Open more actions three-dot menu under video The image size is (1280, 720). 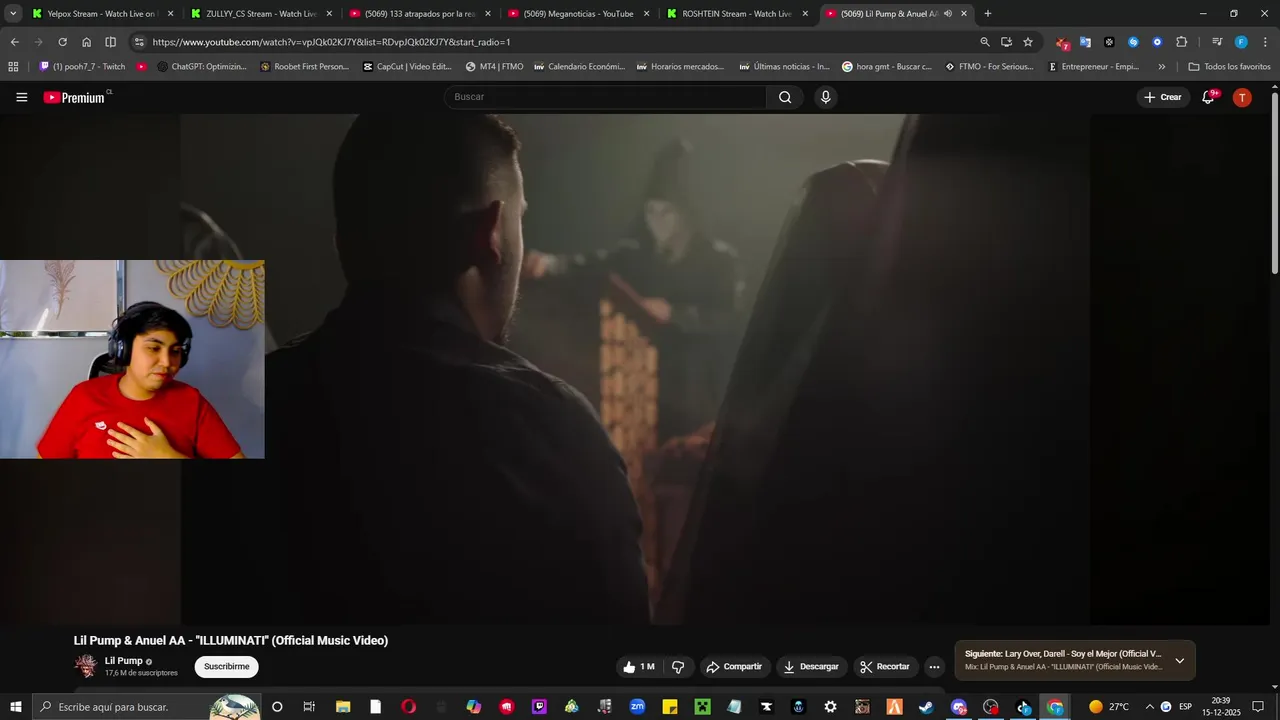934,667
